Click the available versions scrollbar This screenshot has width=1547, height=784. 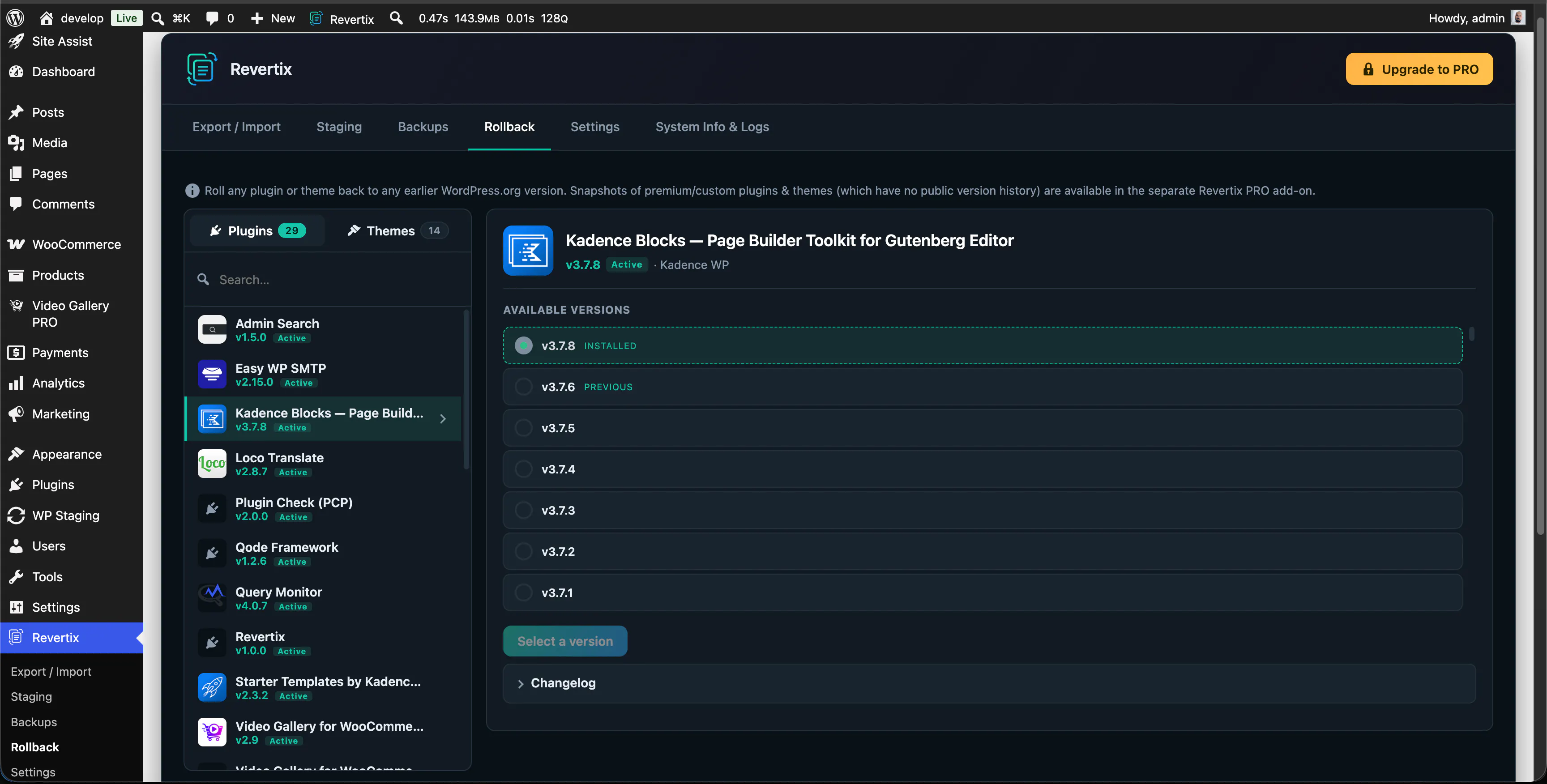(x=1472, y=334)
